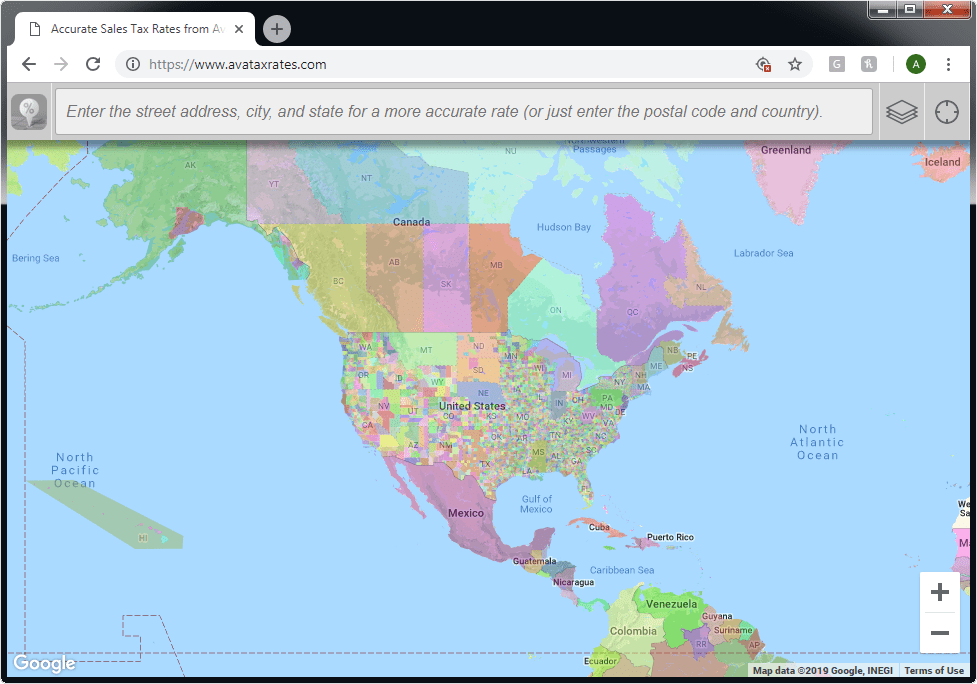The height and width of the screenshot is (684, 977).
Task: Click the Avalara tax rates logo icon
Action: [29, 111]
